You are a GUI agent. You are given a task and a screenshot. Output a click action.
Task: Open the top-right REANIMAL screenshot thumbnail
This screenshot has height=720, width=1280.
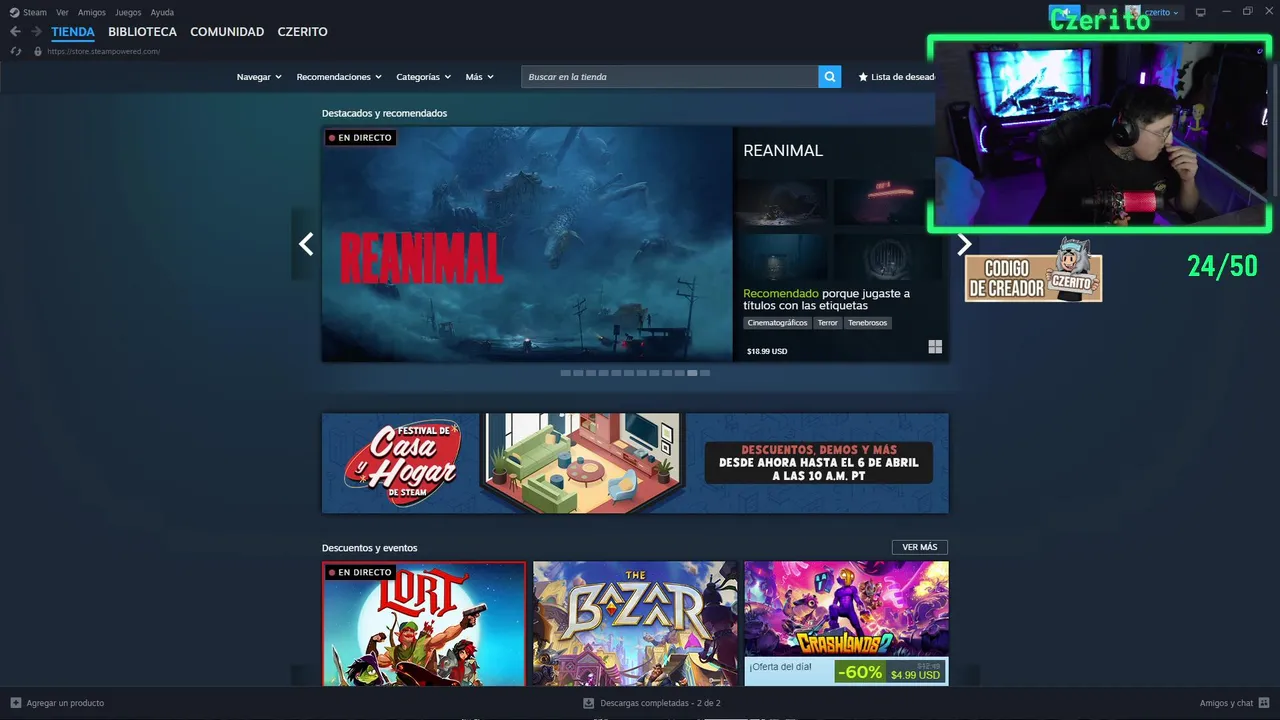point(881,203)
